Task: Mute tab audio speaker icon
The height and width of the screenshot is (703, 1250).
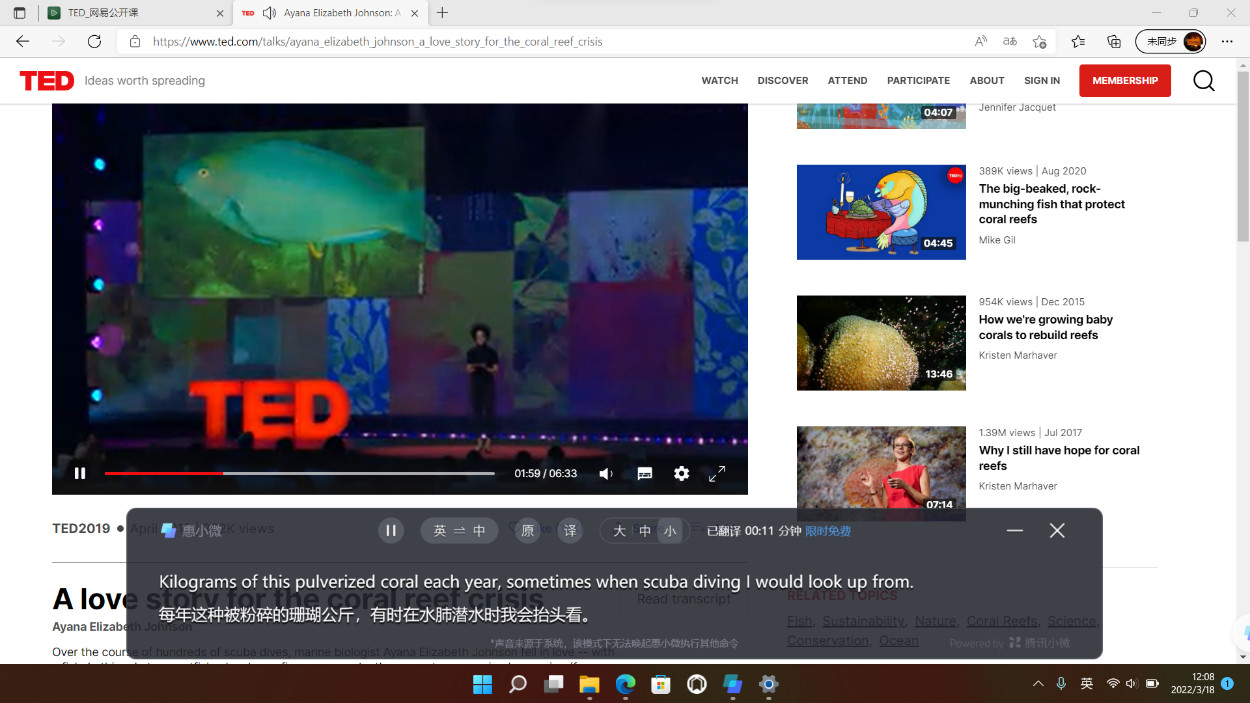Action: pos(269,13)
